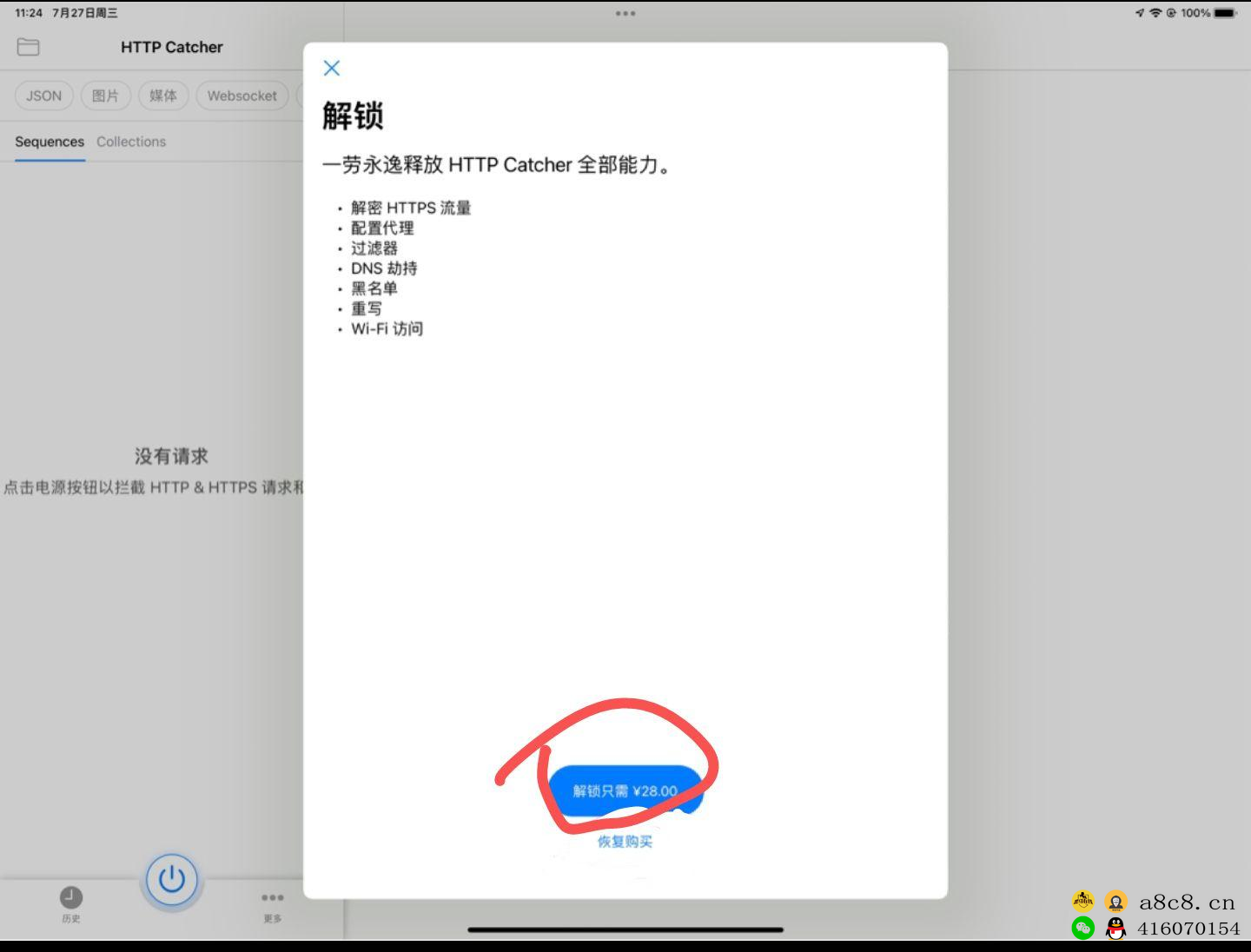The height and width of the screenshot is (952, 1251).
Task: Tap the Wi-Fi status icon
Action: (1155, 13)
